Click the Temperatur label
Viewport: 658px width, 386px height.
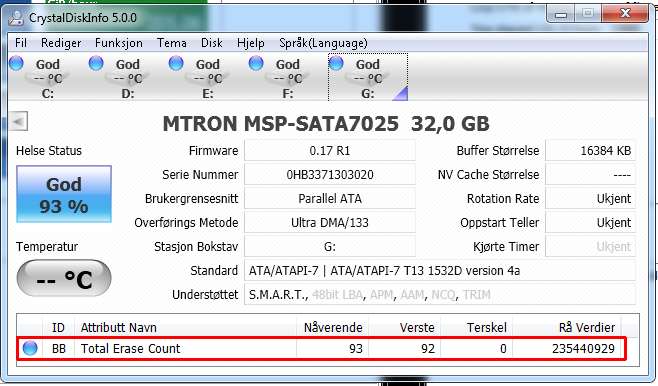[x=47, y=247]
